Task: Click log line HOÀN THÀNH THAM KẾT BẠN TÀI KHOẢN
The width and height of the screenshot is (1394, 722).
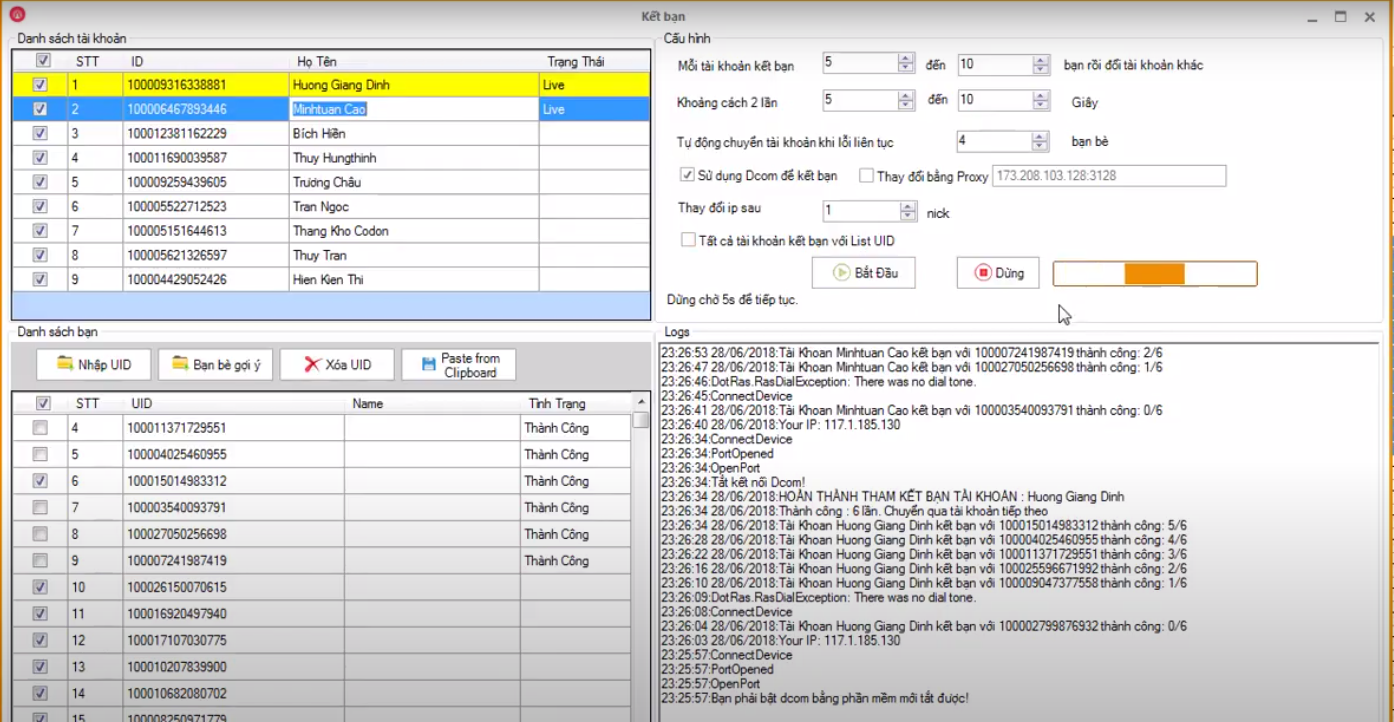Action: tap(892, 497)
